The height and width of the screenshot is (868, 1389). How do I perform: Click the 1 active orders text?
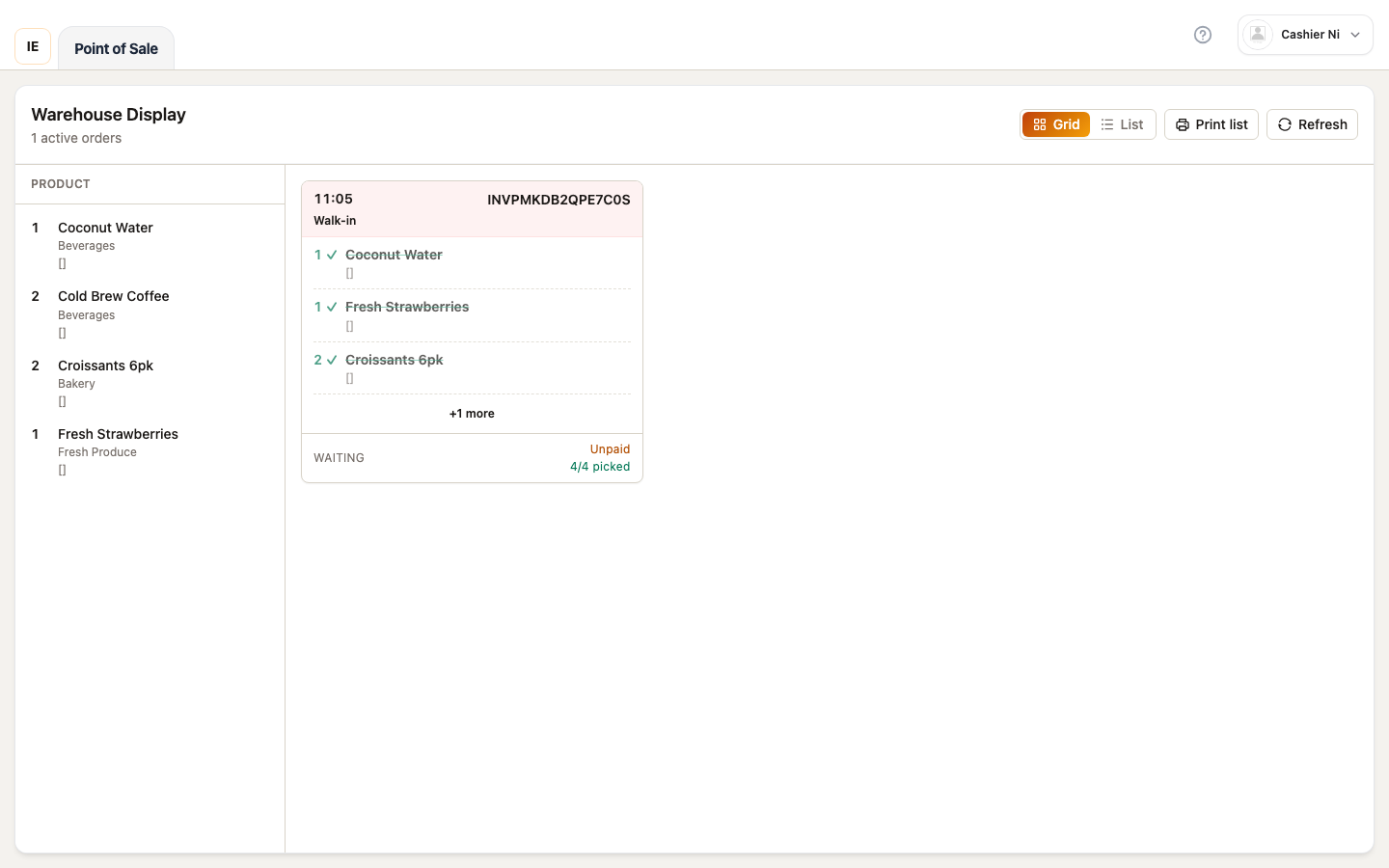[76, 138]
